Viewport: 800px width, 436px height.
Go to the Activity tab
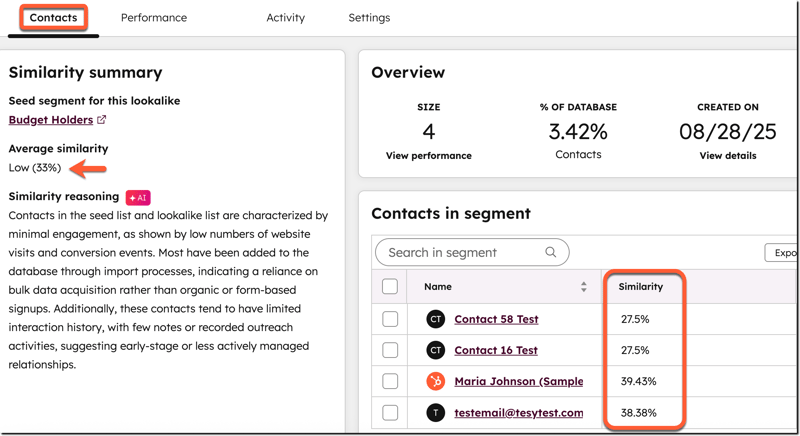click(x=285, y=18)
